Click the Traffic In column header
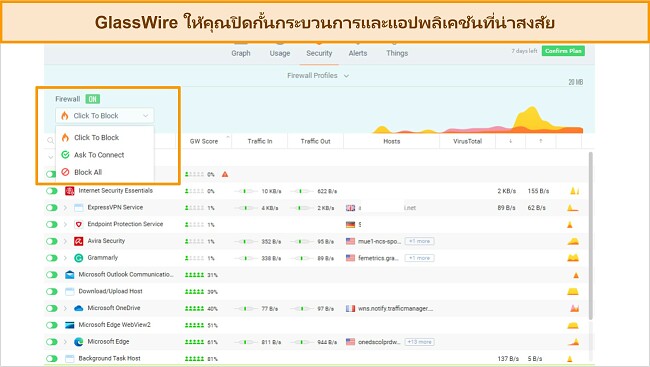Image resolution: width=650 pixels, height=367 pixels. (260, 141)
